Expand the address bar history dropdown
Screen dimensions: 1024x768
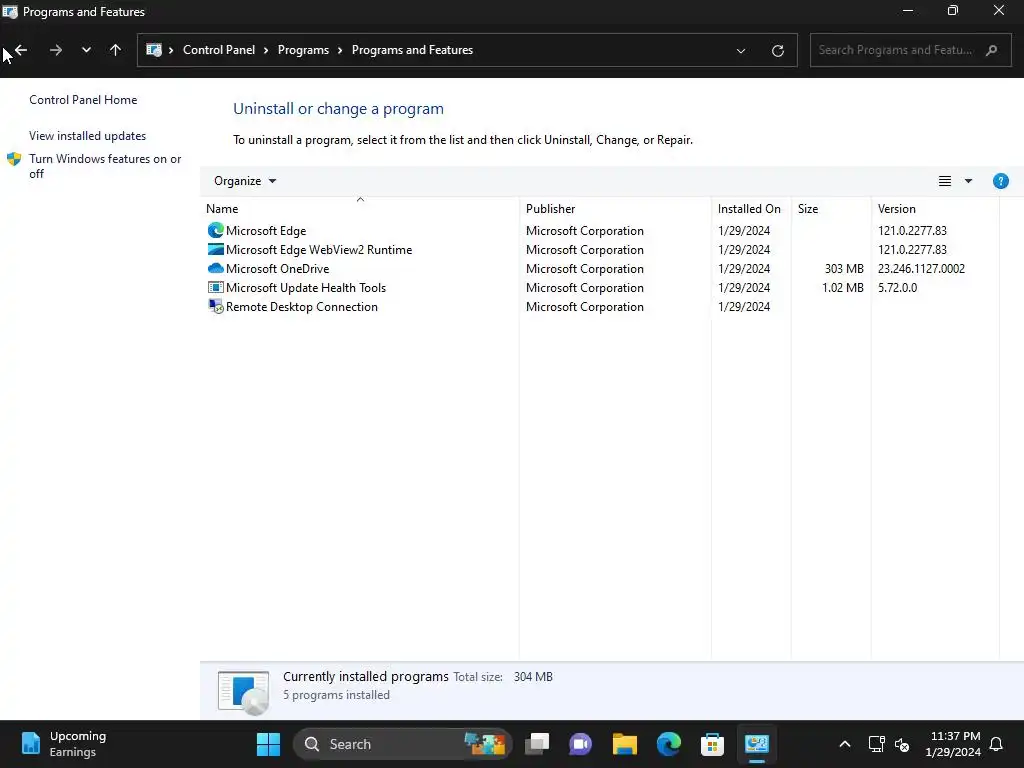(741, 50)
